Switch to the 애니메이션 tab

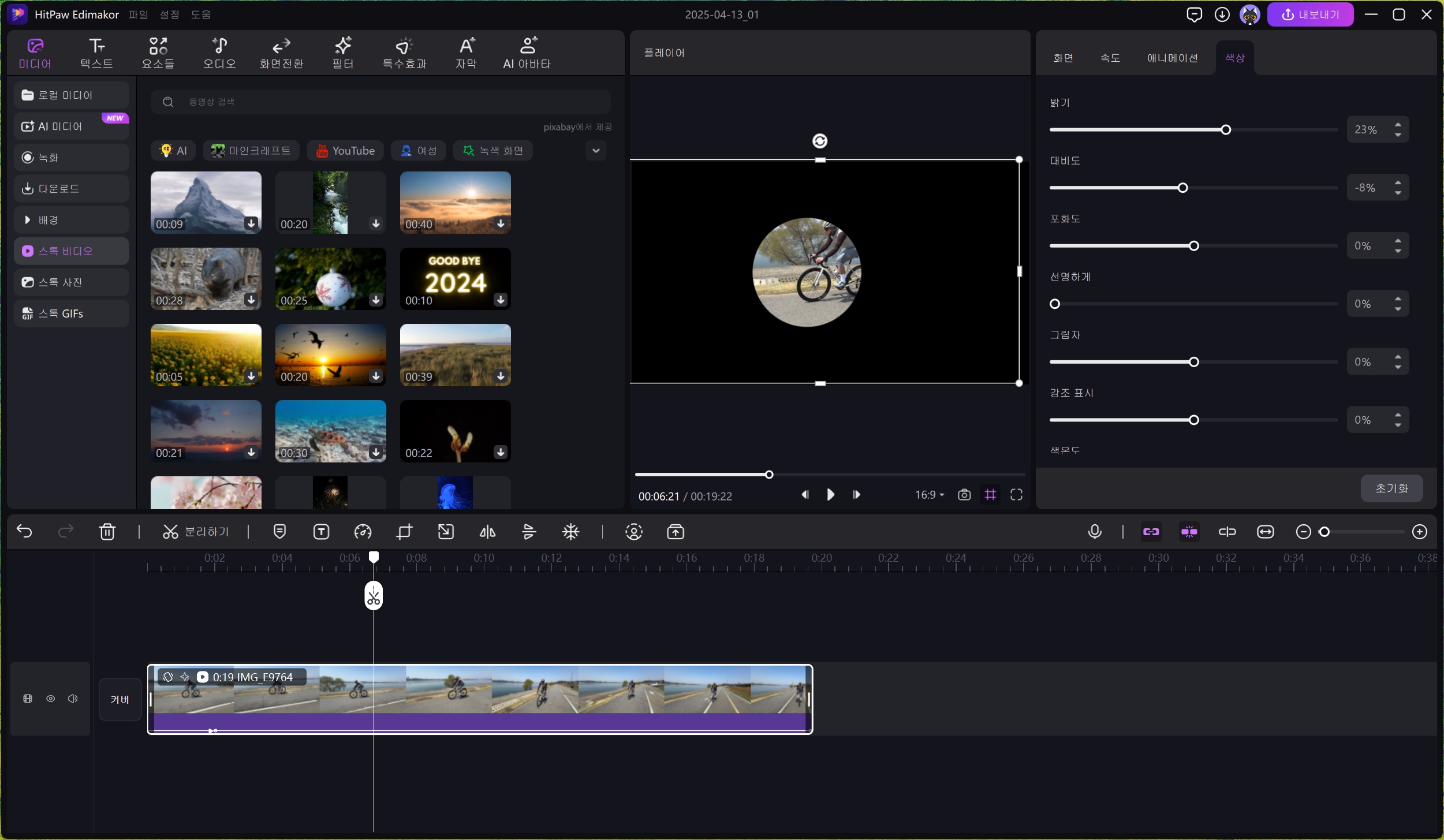[1172, 58]
